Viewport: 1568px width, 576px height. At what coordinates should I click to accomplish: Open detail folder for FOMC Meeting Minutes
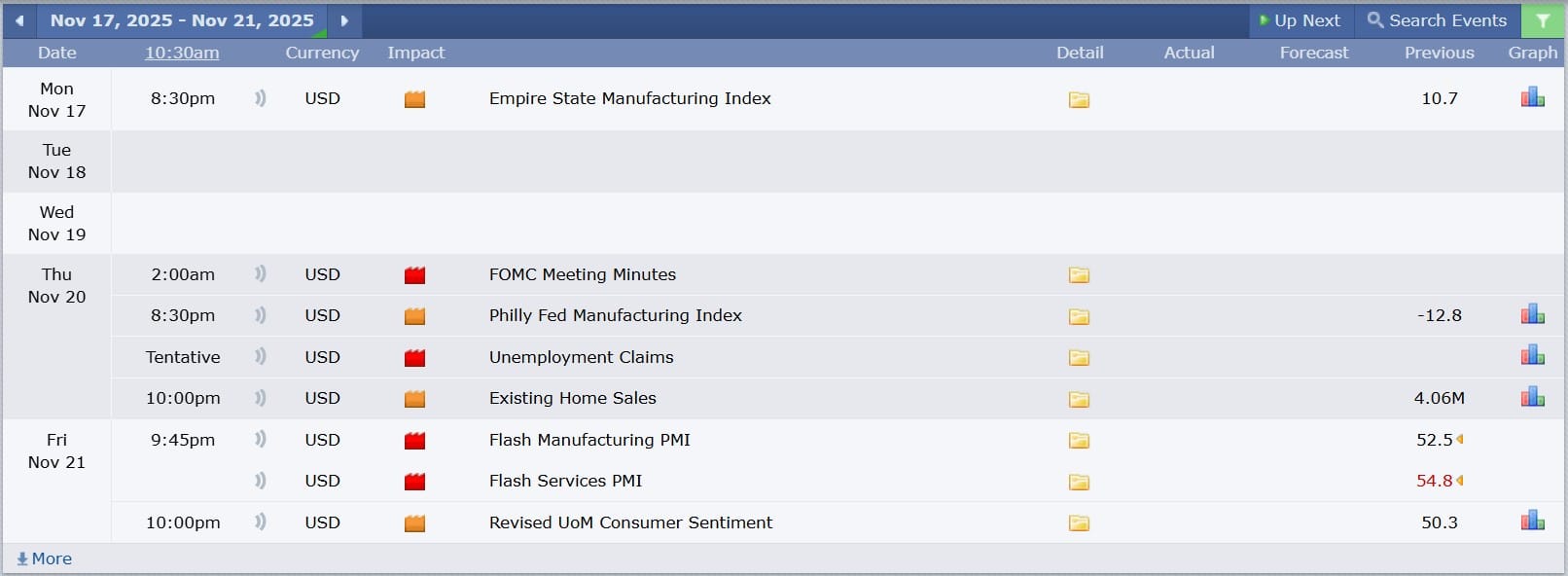coord(1079,275)
